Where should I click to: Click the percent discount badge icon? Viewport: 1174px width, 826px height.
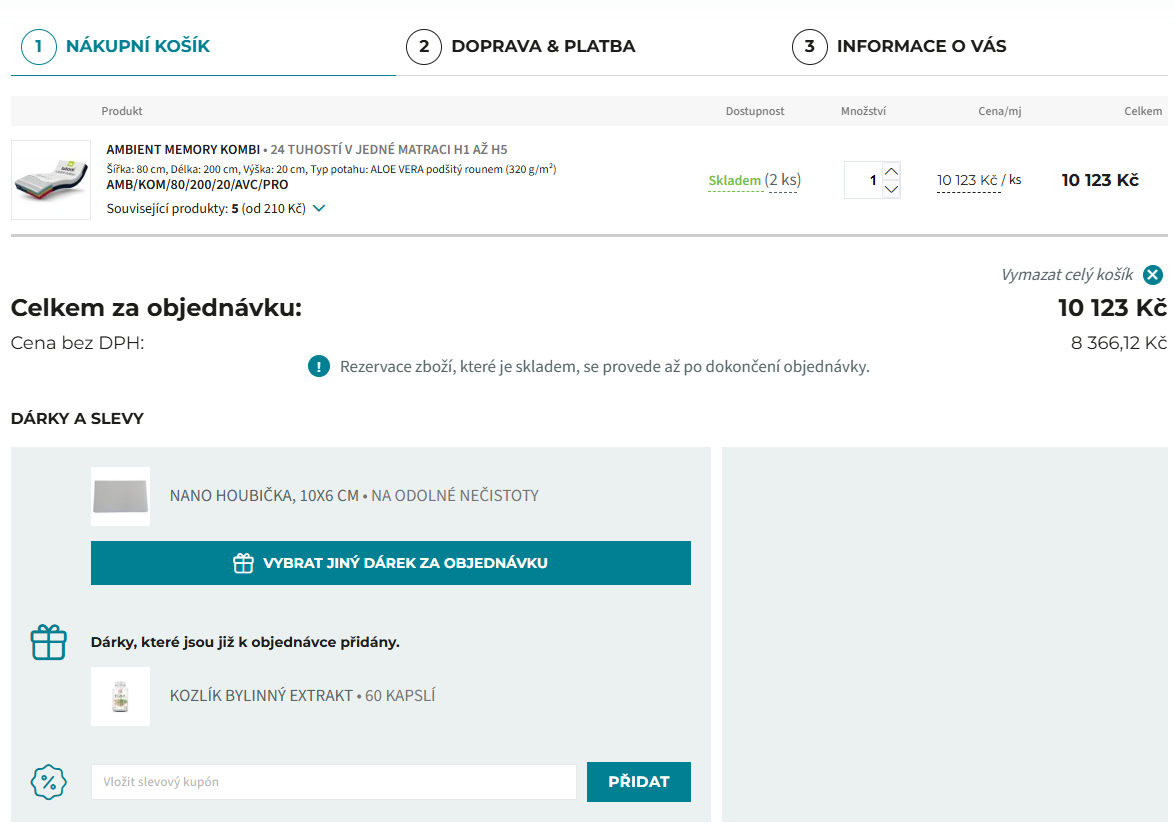click(48, 782)
